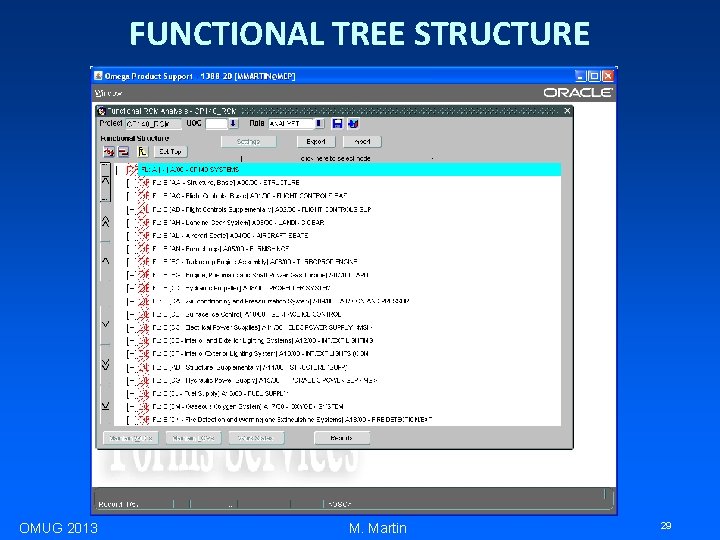Click the jump-to-first arrow in tree navigator
Image resolution: width=720 pixels, height=540 pixels.
[105, 181]
